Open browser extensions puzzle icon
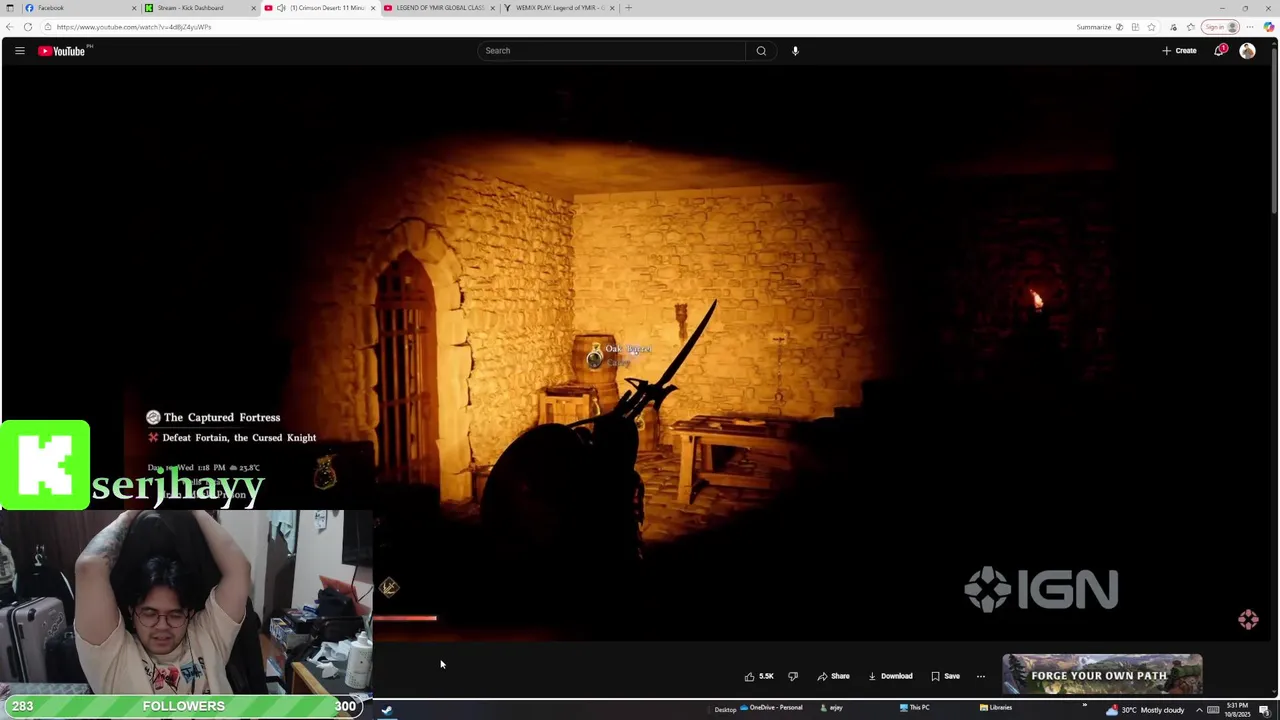 point(1173,27)
